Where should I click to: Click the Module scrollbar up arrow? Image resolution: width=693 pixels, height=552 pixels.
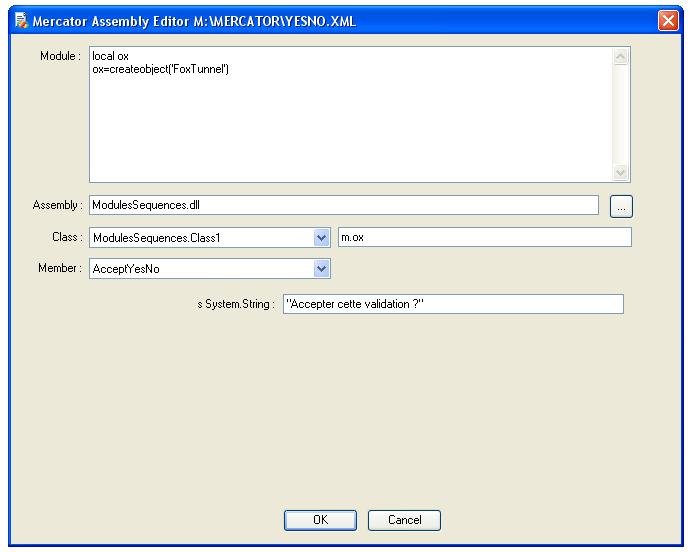pos(620,57)
